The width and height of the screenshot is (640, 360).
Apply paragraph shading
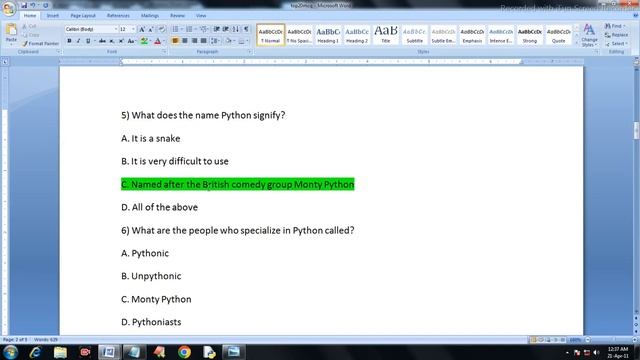pos(229,41)
